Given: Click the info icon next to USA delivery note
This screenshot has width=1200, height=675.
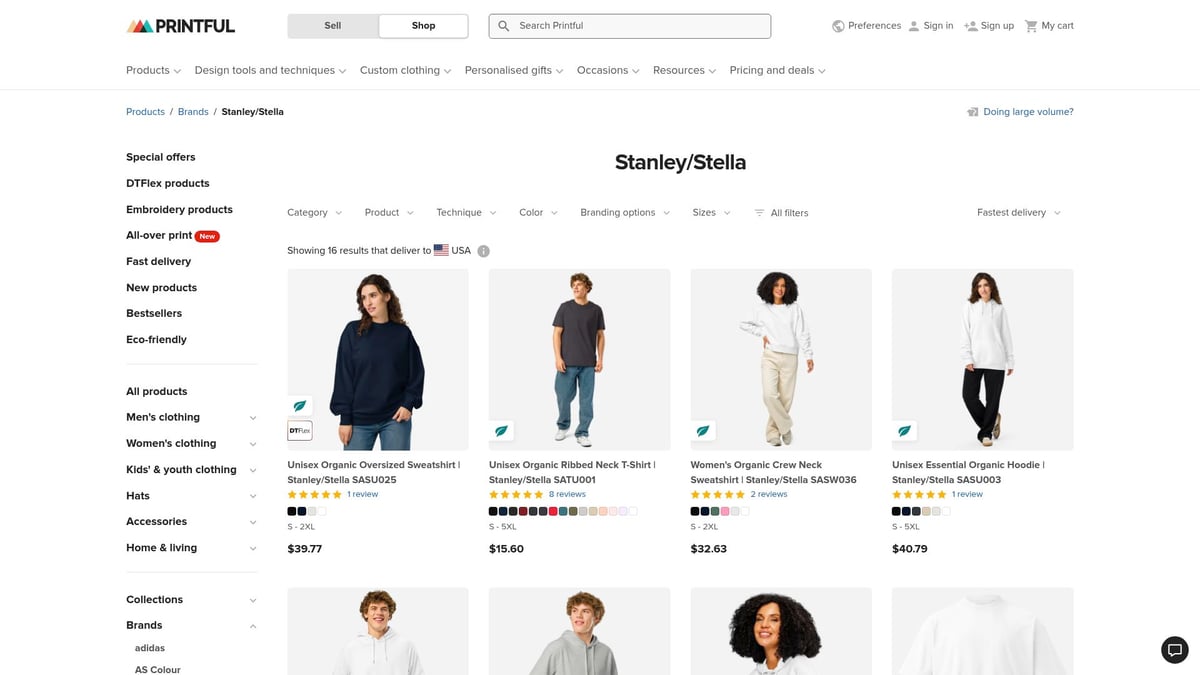Looking at the screenshot, I should pyautogui.click(x=483, y=250).
